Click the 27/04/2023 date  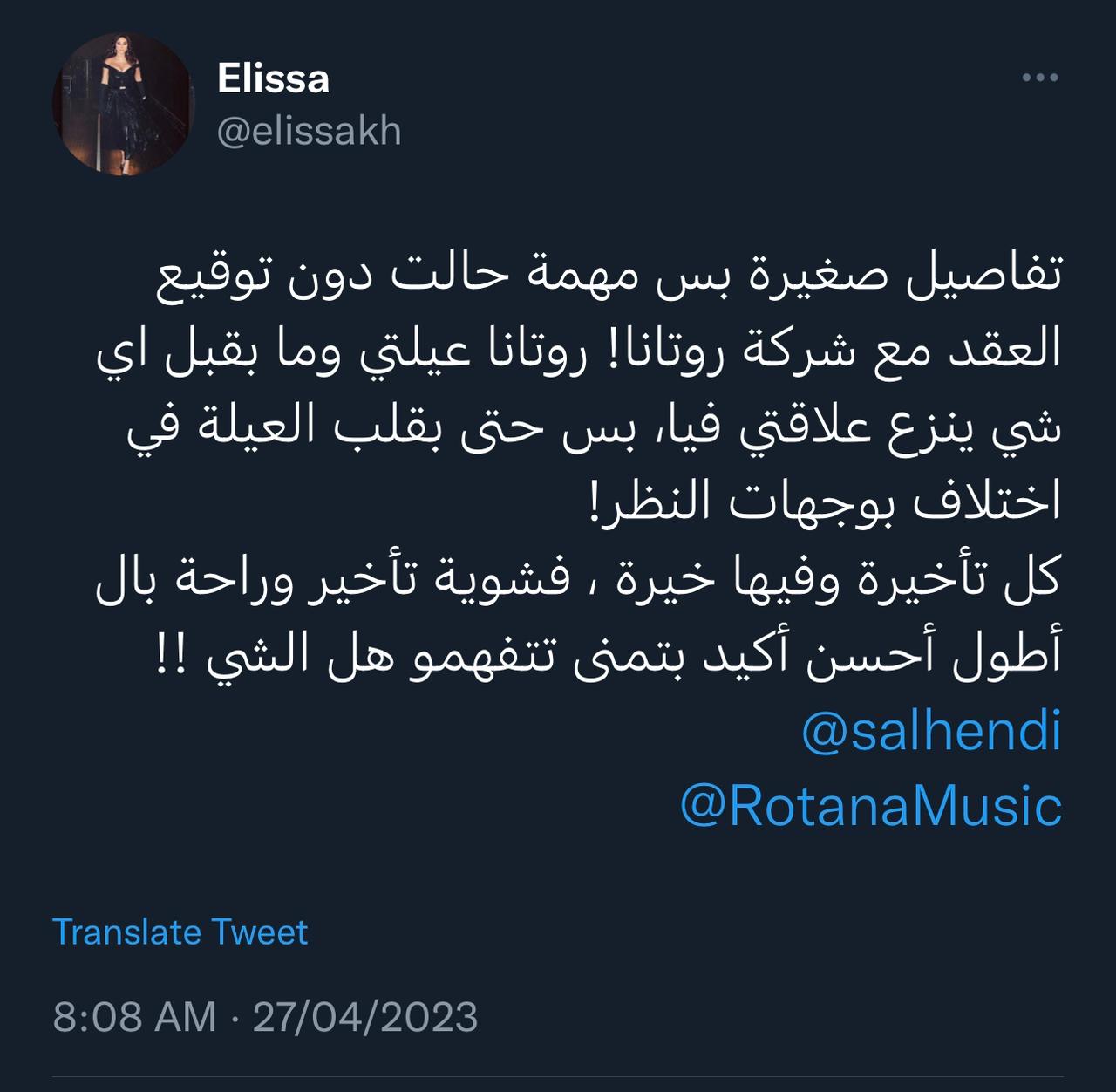pos(365,1017)
